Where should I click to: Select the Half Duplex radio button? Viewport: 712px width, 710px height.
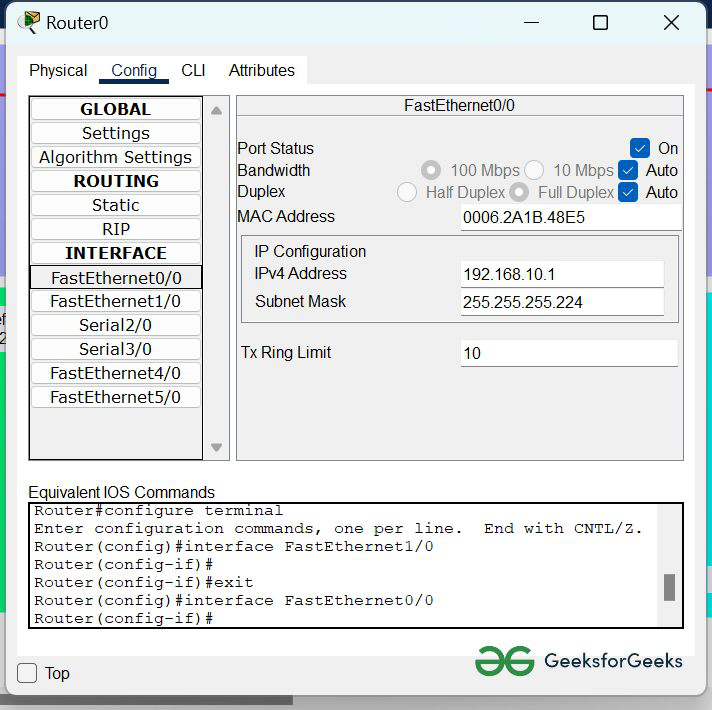[407, 192]
